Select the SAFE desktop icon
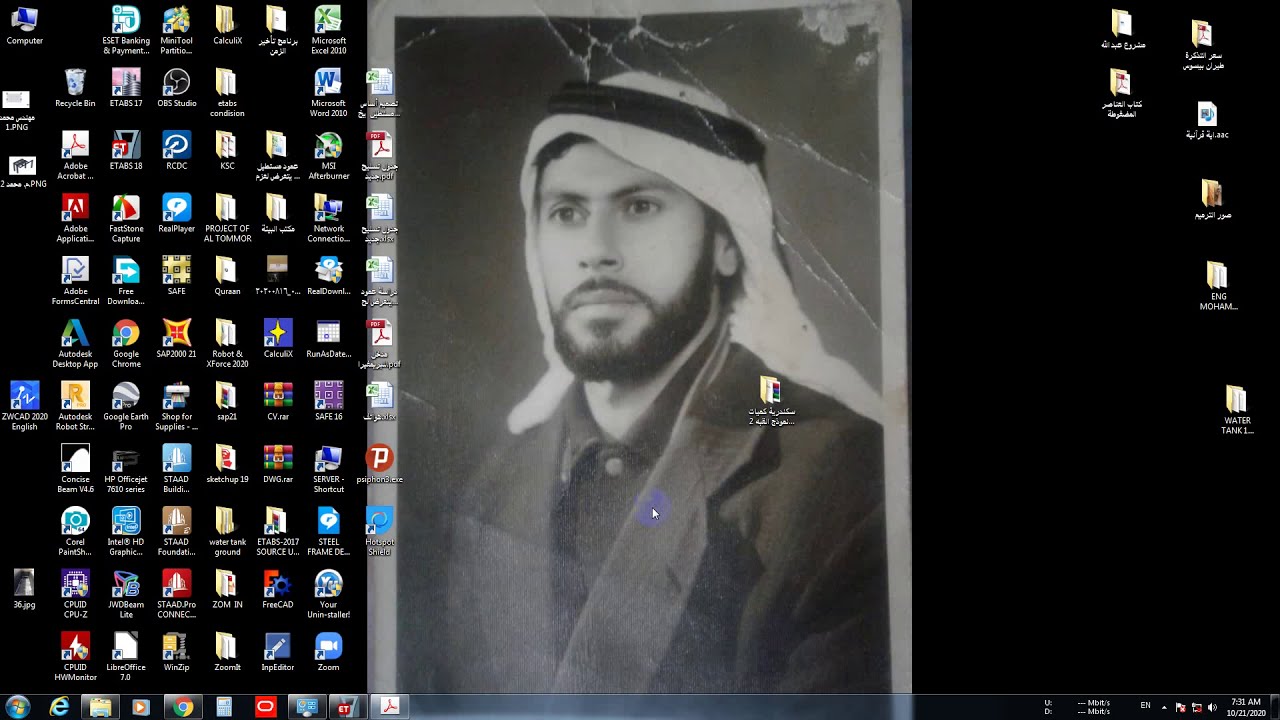The width and height of the screenshot is (1280, 720). click(x=177, y=277)
